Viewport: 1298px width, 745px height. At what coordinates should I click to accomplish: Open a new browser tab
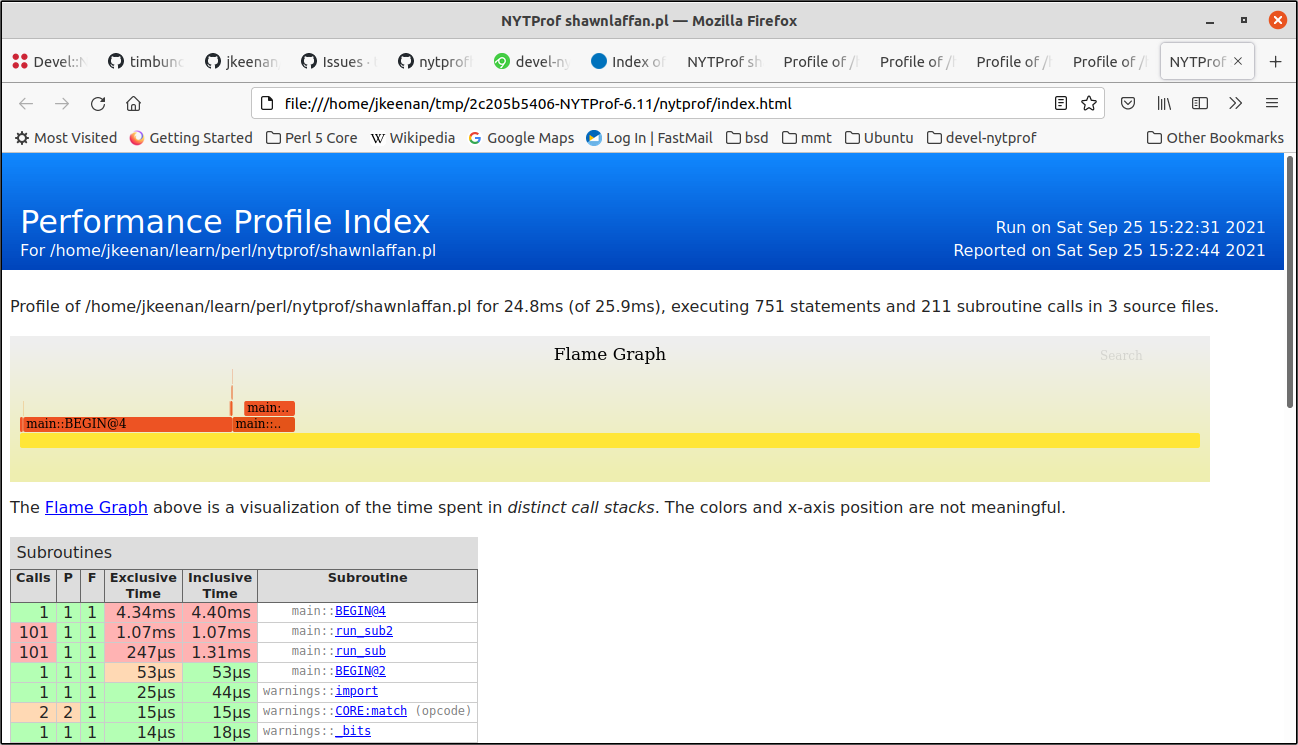coord(1275,62)
